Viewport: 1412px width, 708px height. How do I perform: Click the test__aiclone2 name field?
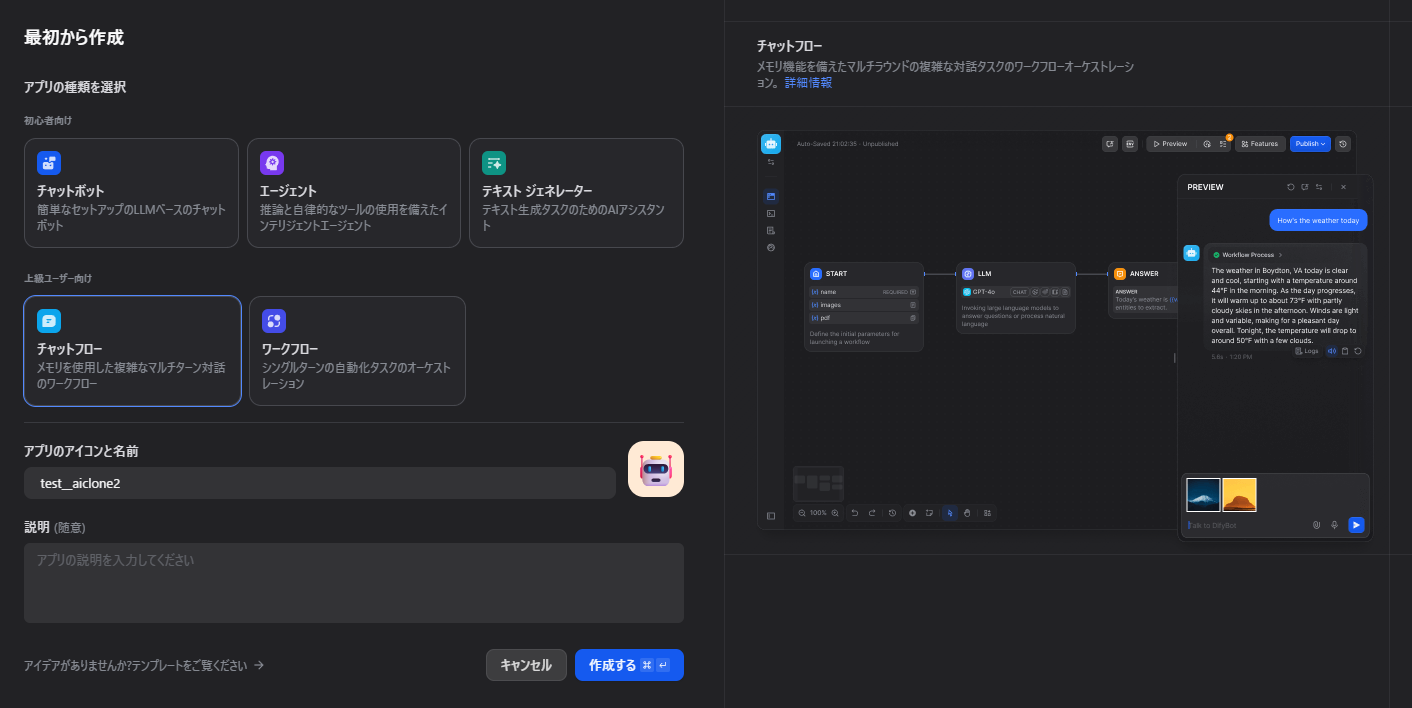click(320, 482)
